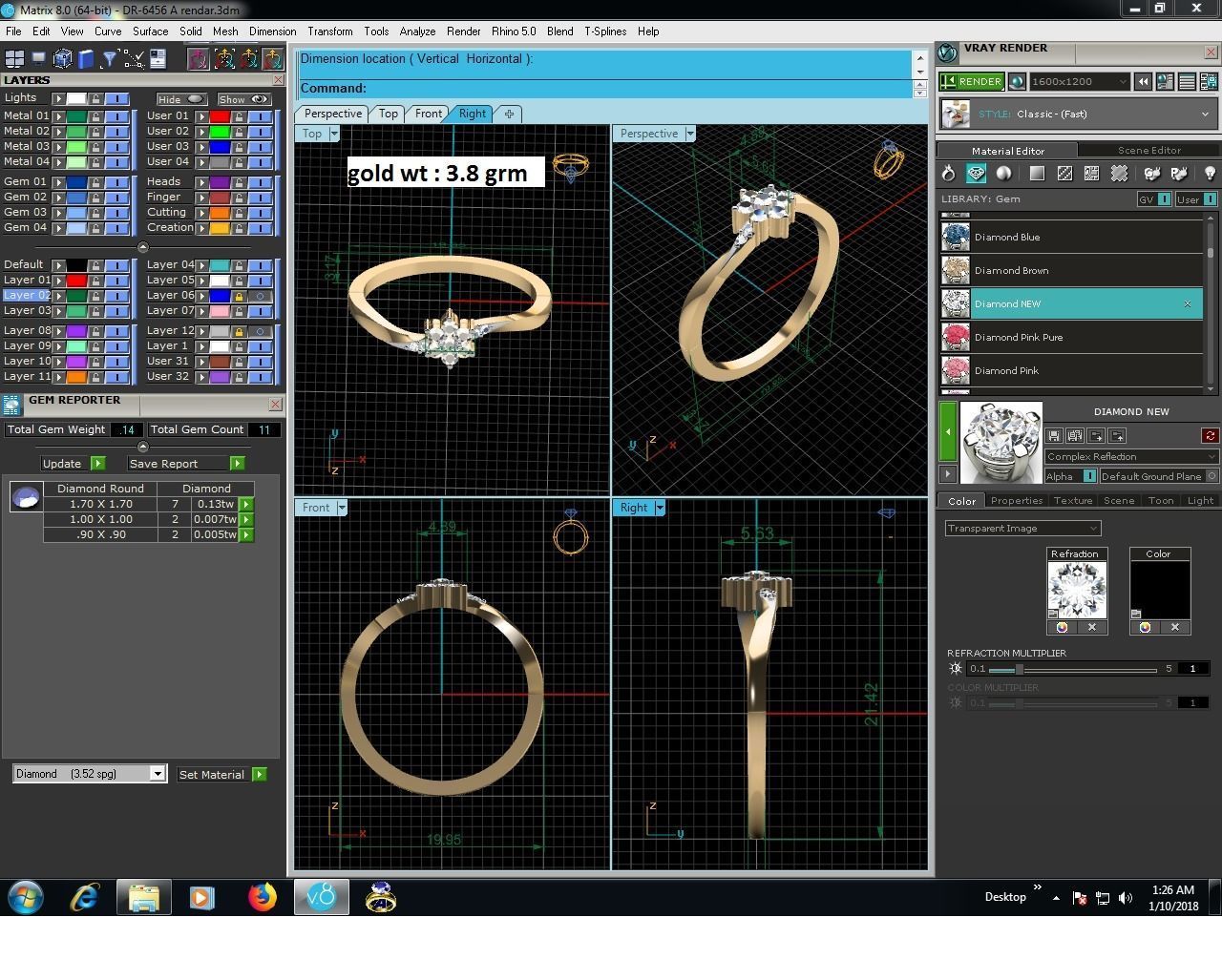Click the blue book icon in the toolbar
Viewport: 1222px width, 980px height.
[x=86, y=59]
